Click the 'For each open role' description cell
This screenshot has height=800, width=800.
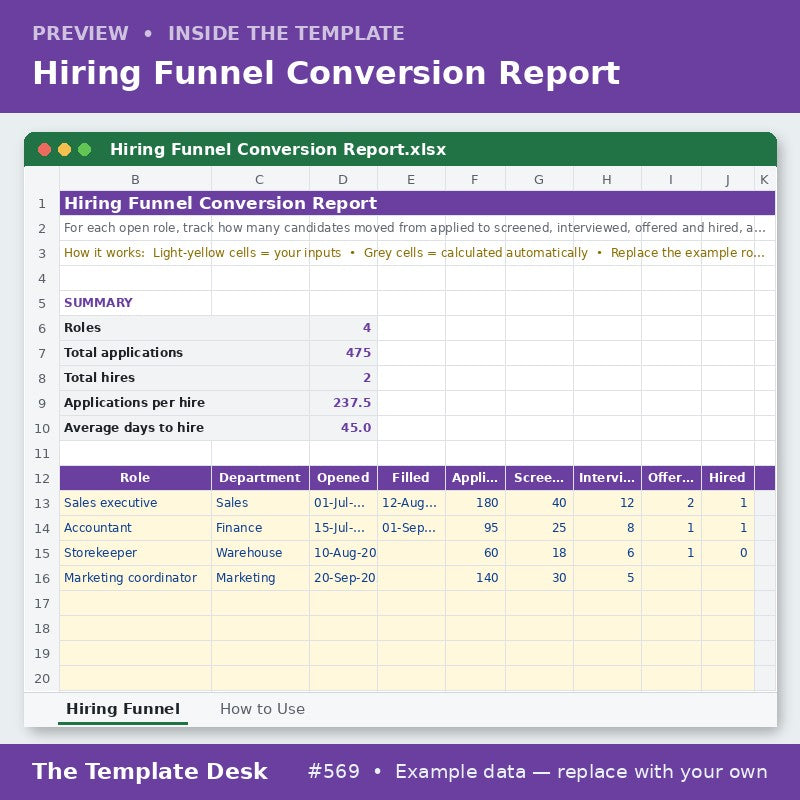[417, 228]
